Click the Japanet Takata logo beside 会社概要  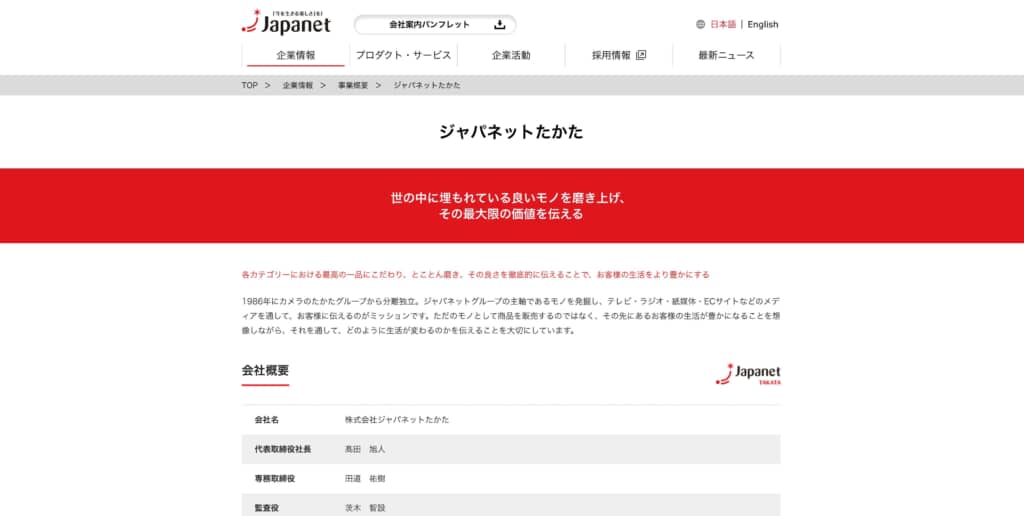[x=748, y=374]
